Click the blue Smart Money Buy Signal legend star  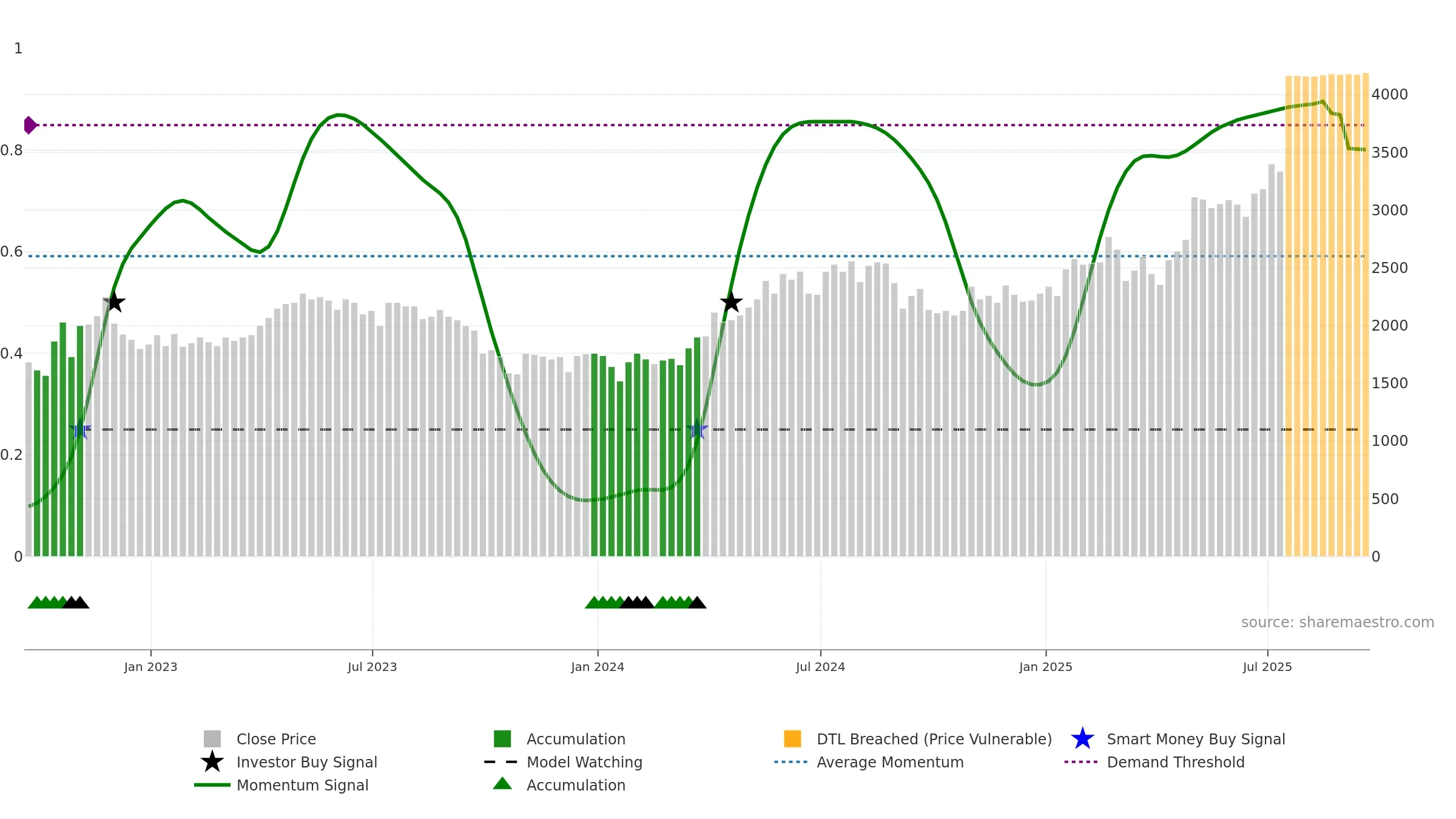point(1082,738)
